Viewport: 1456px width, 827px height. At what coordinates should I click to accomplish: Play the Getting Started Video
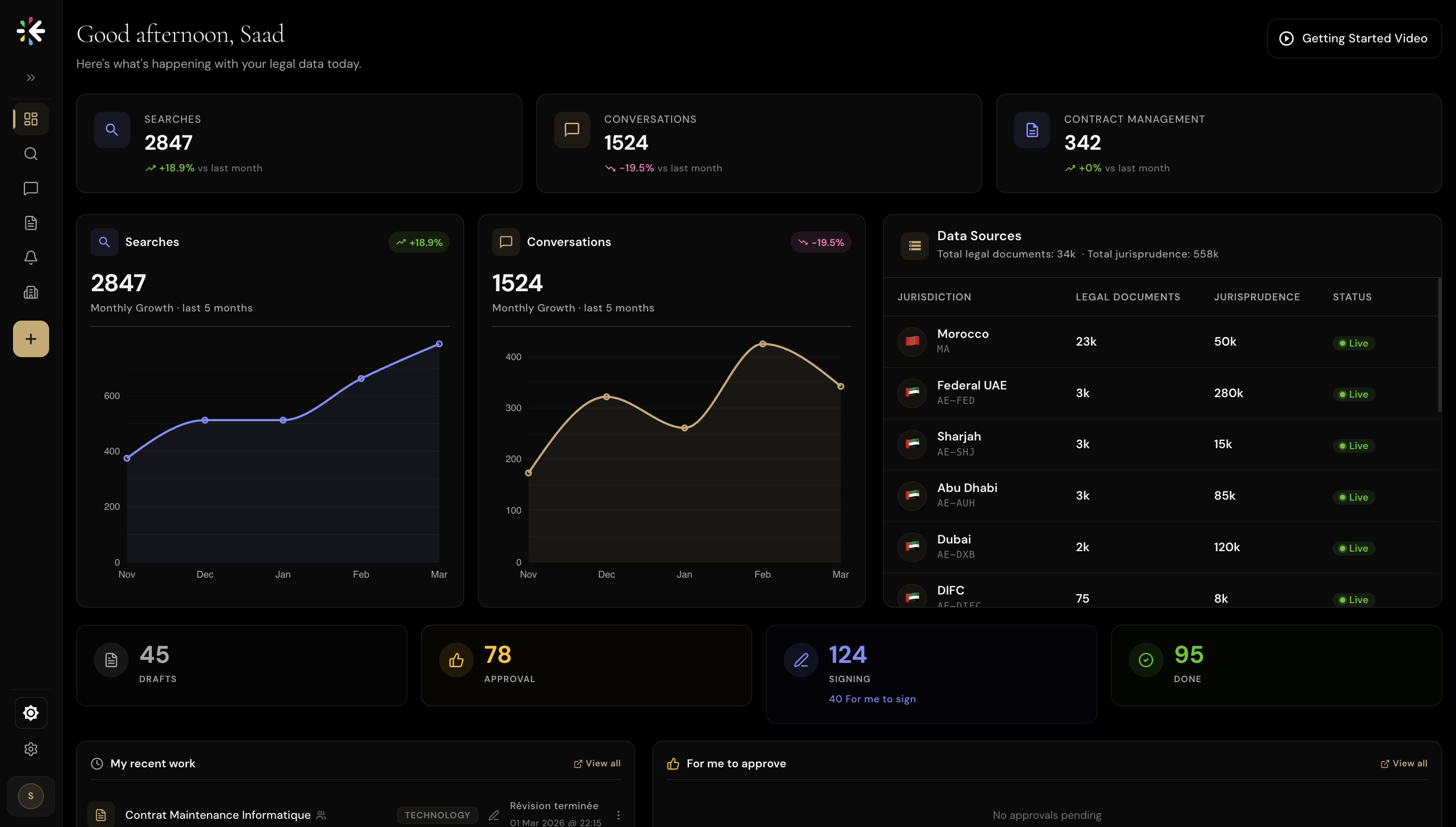pos(1354,38)
